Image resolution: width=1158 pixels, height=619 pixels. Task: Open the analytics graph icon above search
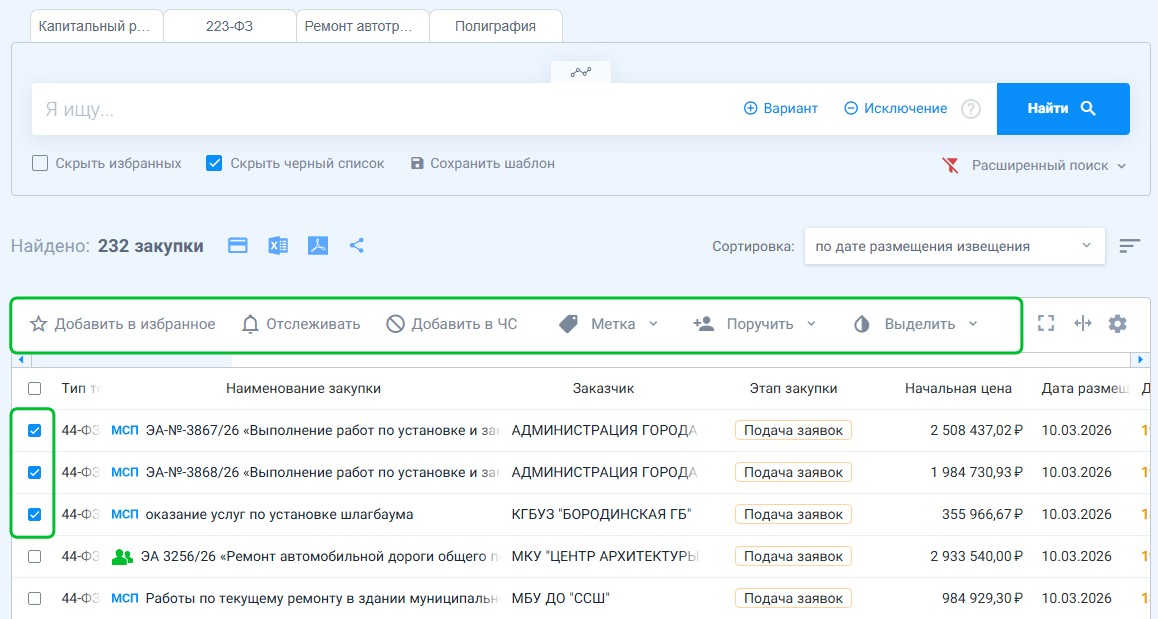580,72
